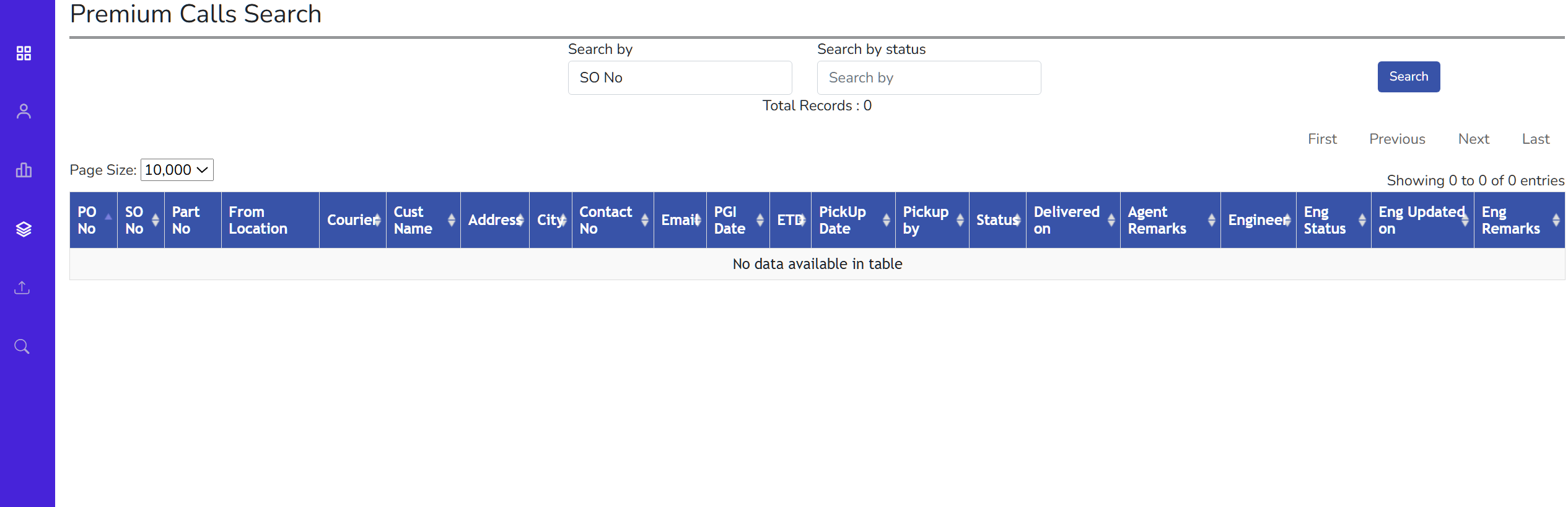This screenshot has width=1568, height=507.
Task: Click the blue Search button
Action: (x=1408, y=77)
